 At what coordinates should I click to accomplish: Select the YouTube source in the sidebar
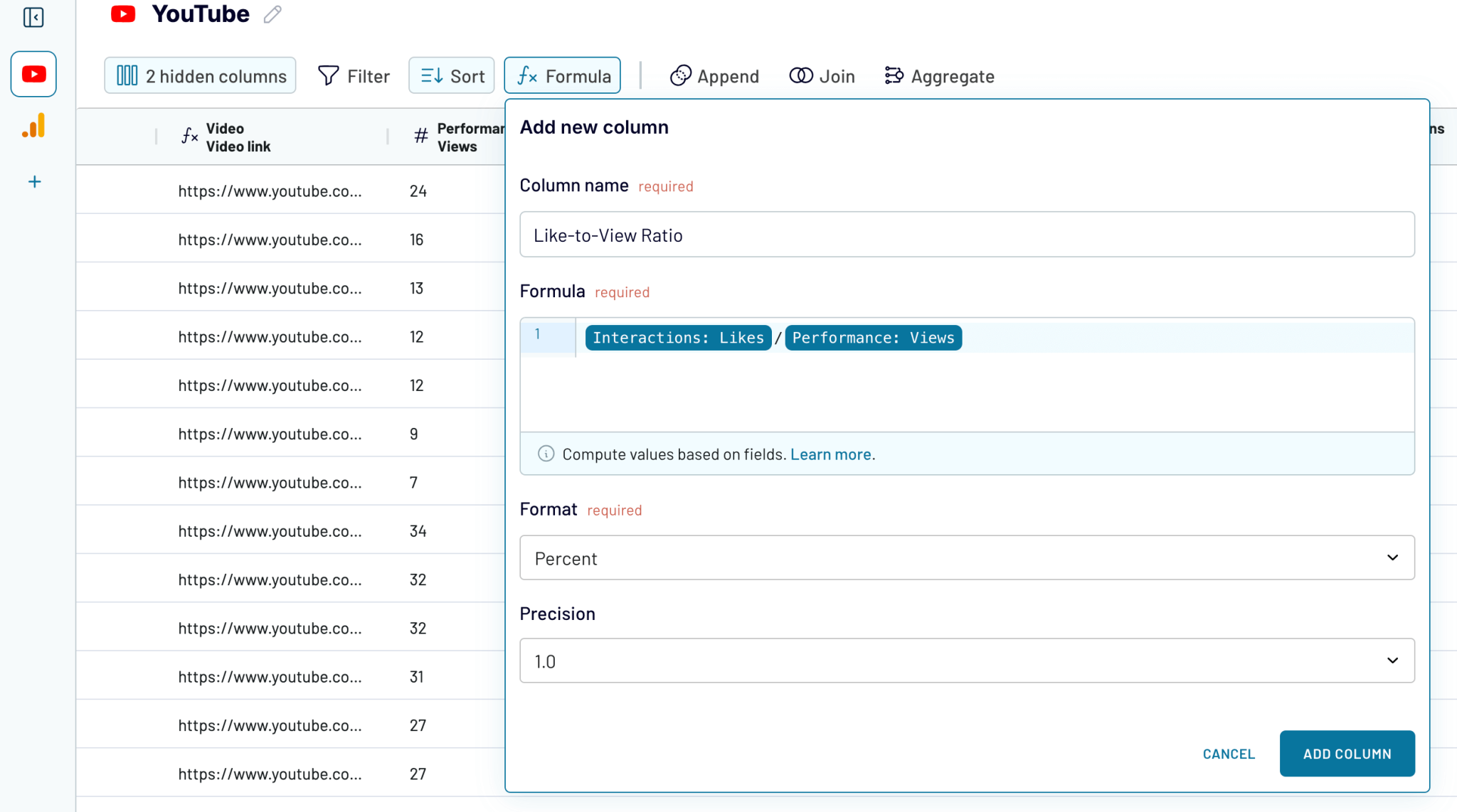[33, 73]
